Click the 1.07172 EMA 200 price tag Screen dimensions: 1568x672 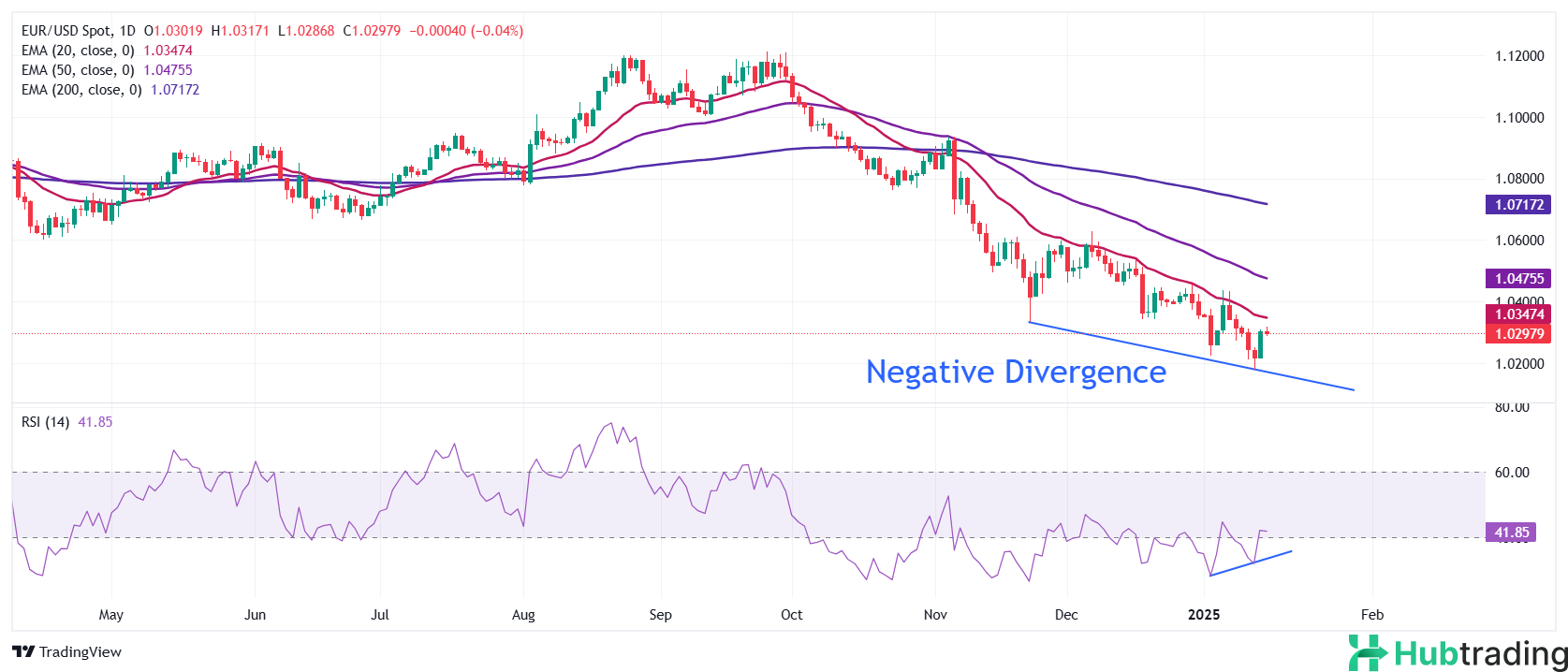tap(1518, 204)
